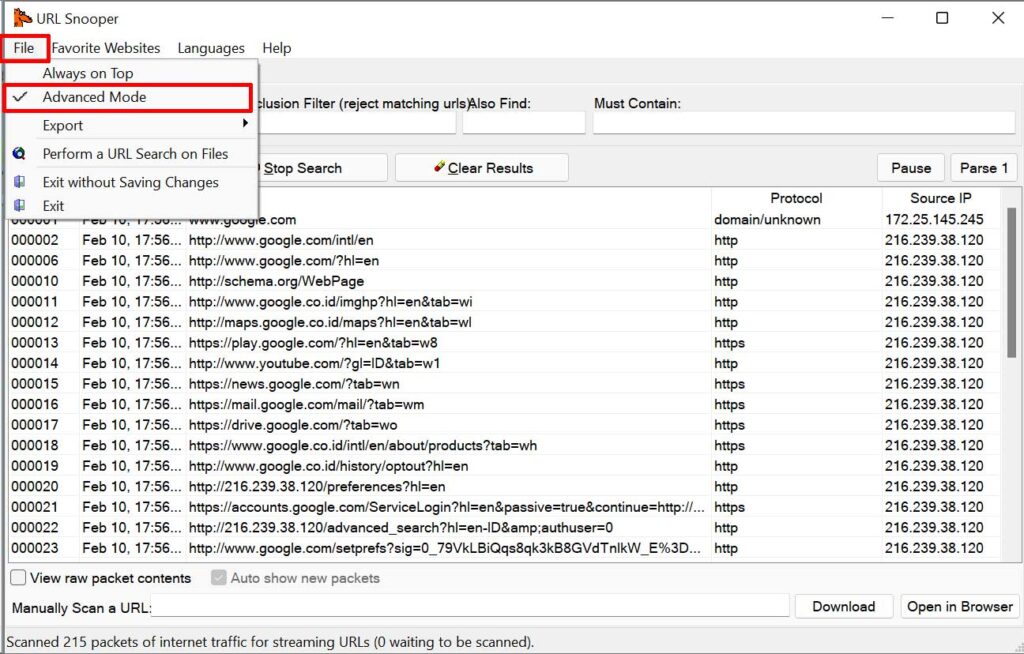This screenshot has height=654, width=1024.
Task: Select row http://www.google.com/?hl=en
Action: point(504,261)
